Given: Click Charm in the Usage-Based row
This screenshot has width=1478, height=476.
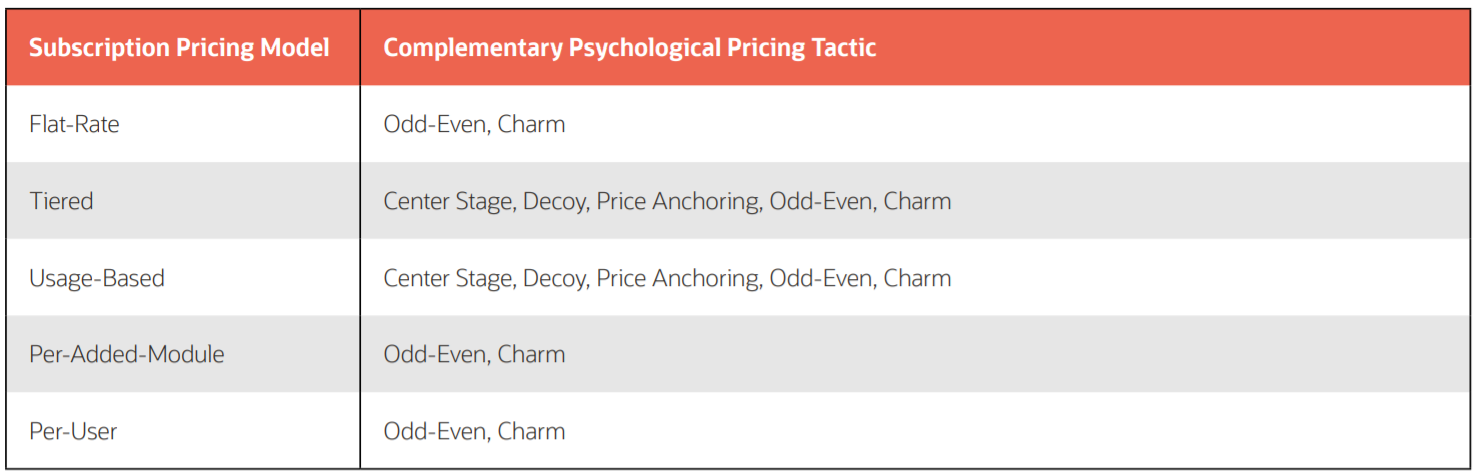Looking at the screenshot, I should [917, 278].
